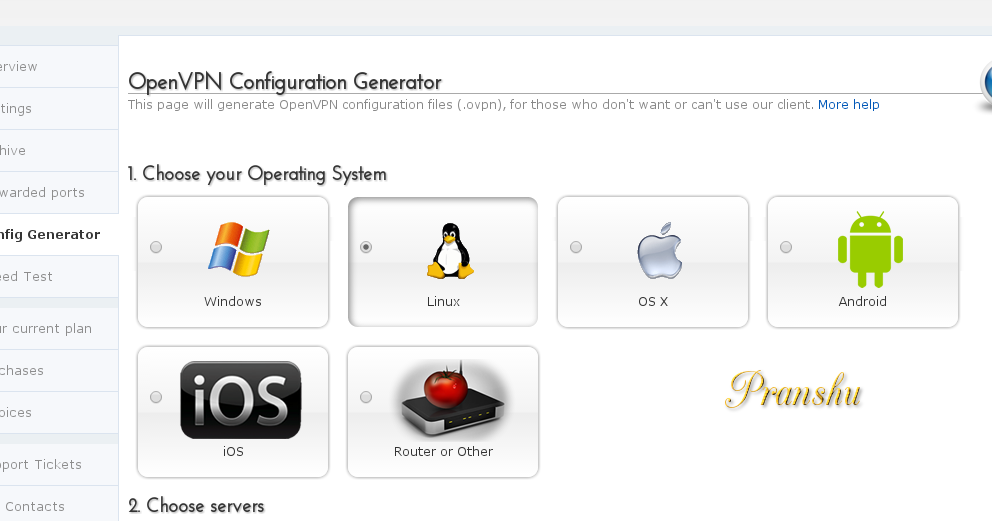Open the Archive sidebar item
Image resolution: width=992 pixels, height=521 pixels.
point(59,150)
